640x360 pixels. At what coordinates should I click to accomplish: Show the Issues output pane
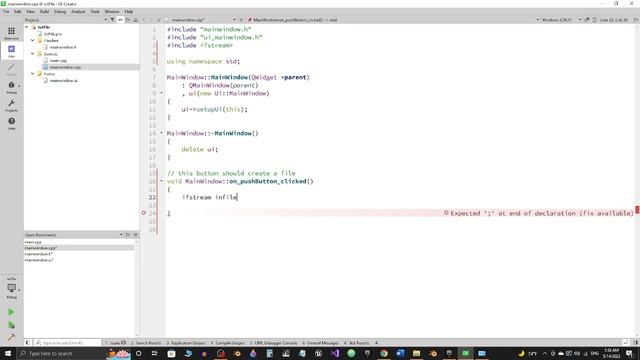(116, 343)
